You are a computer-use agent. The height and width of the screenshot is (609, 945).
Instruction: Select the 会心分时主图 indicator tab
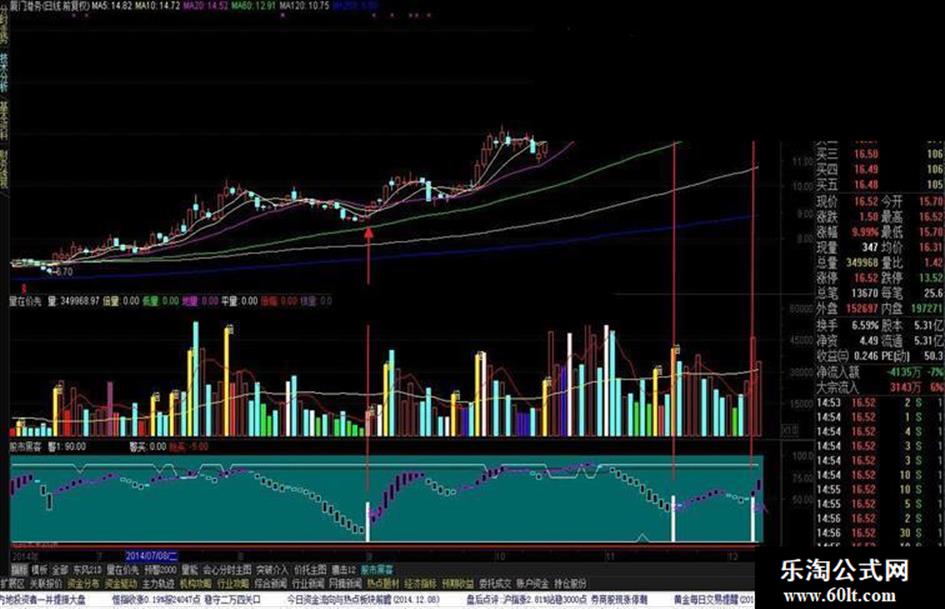click(227, 570)
